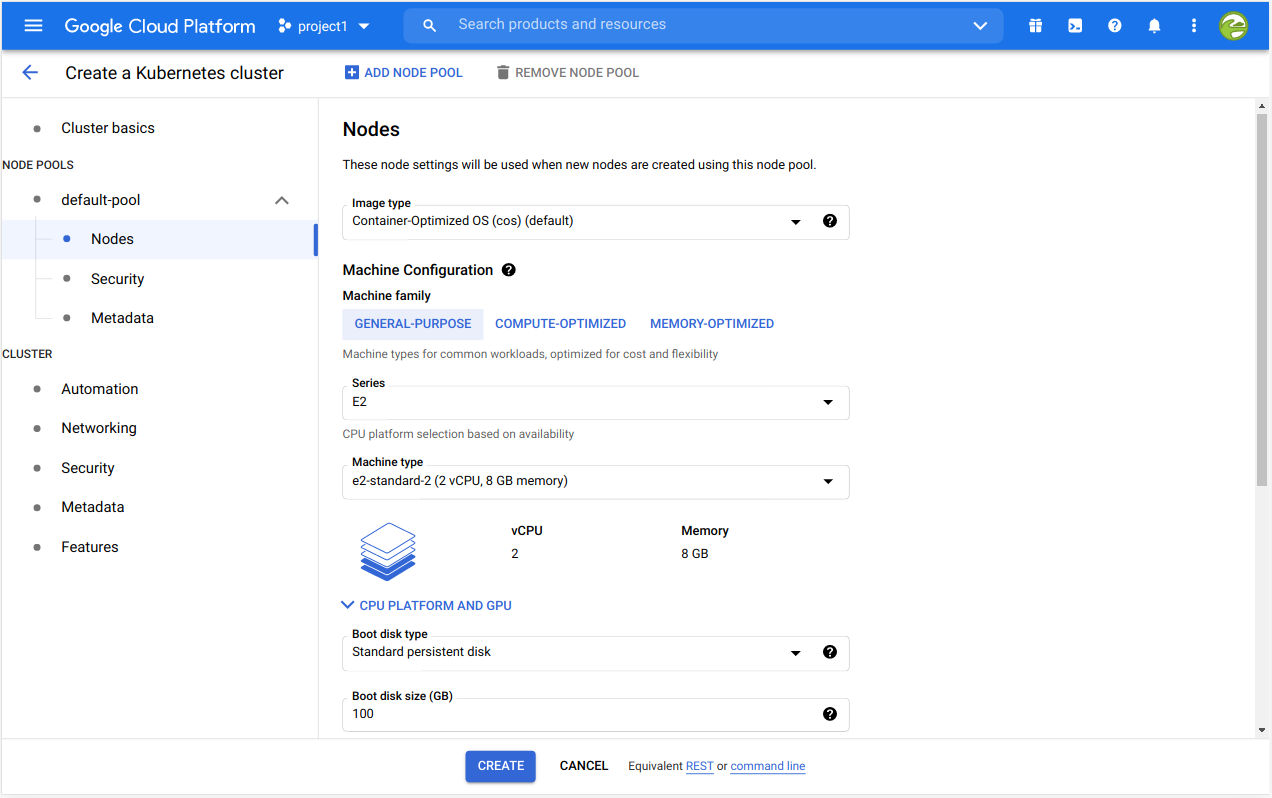The image size is (1272, 798).
Task: Open the Image type dropdown
Action: click(x=580, y=222)
